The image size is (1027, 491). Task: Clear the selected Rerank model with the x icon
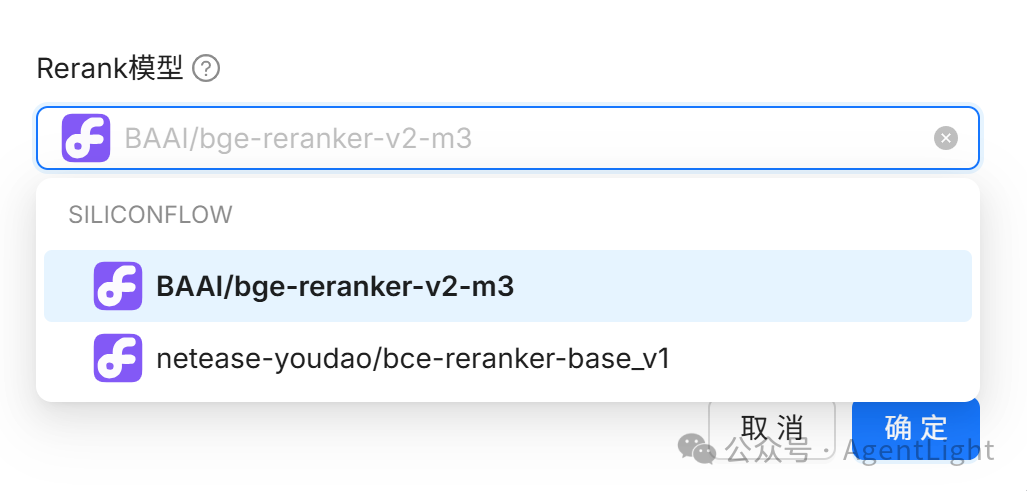945,138
